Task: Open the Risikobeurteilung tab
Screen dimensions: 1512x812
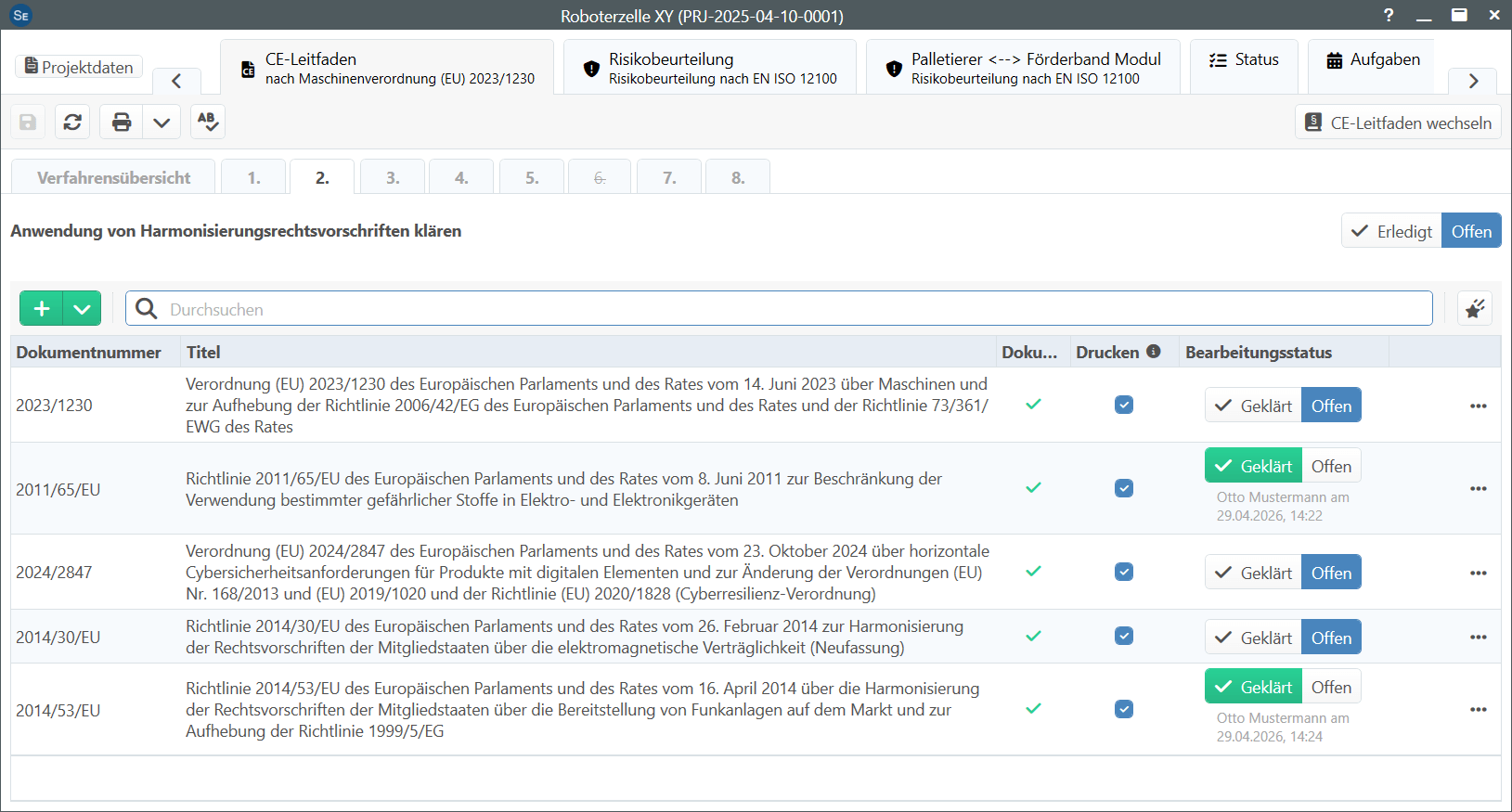Action: [710, 68]
